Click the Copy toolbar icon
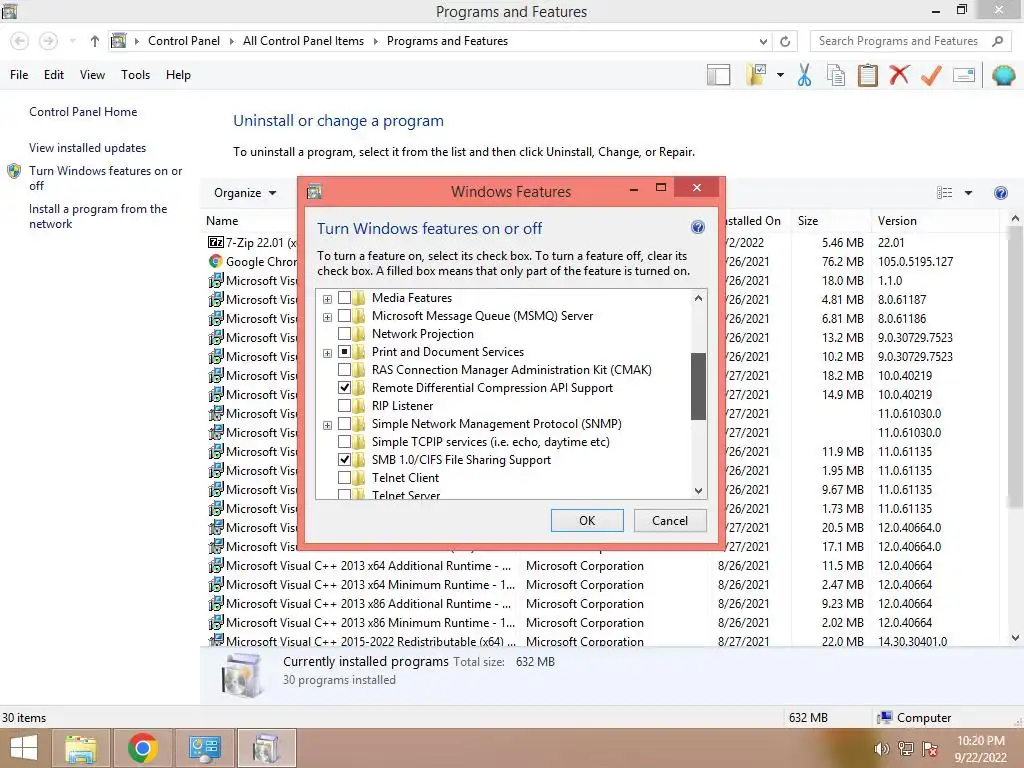Viewport: 1024px width, 768px height. 835,75
